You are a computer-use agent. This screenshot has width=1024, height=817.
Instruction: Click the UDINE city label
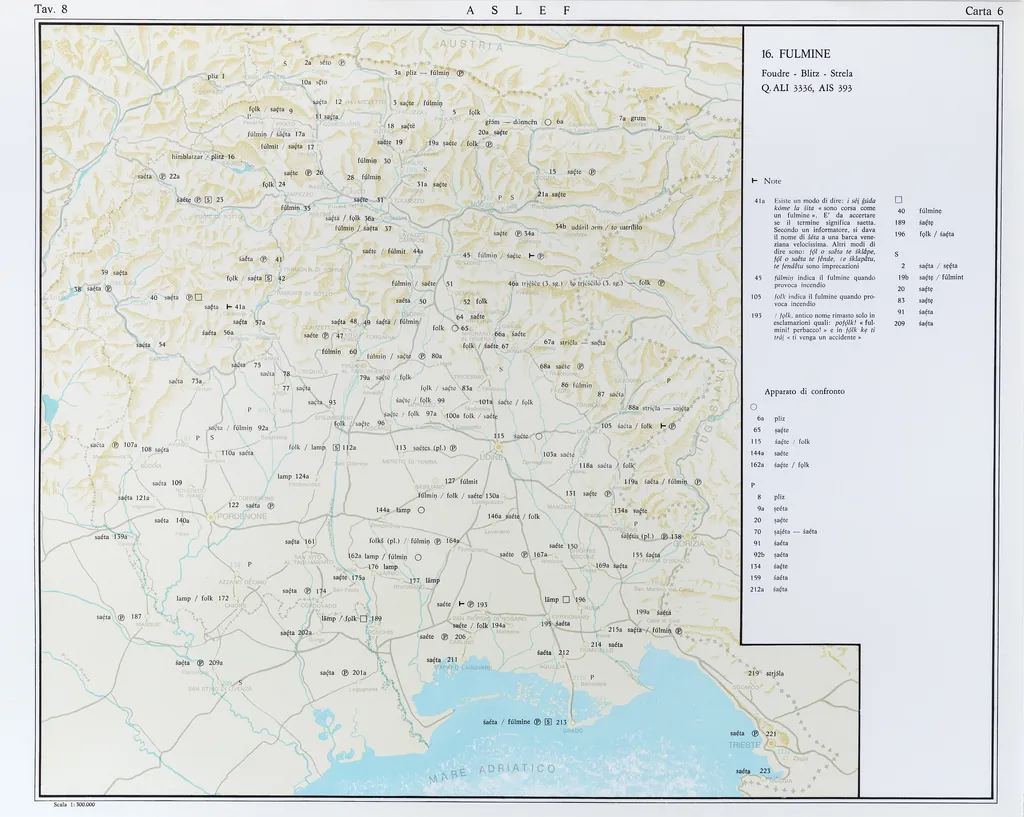490,456
